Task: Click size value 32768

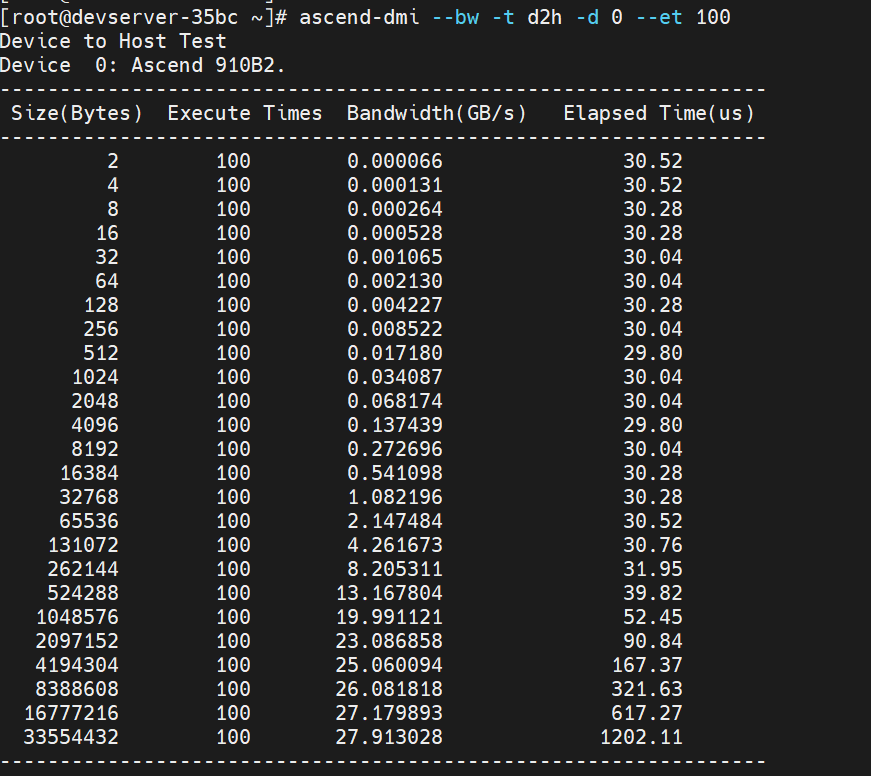Action: click(89, 497)
